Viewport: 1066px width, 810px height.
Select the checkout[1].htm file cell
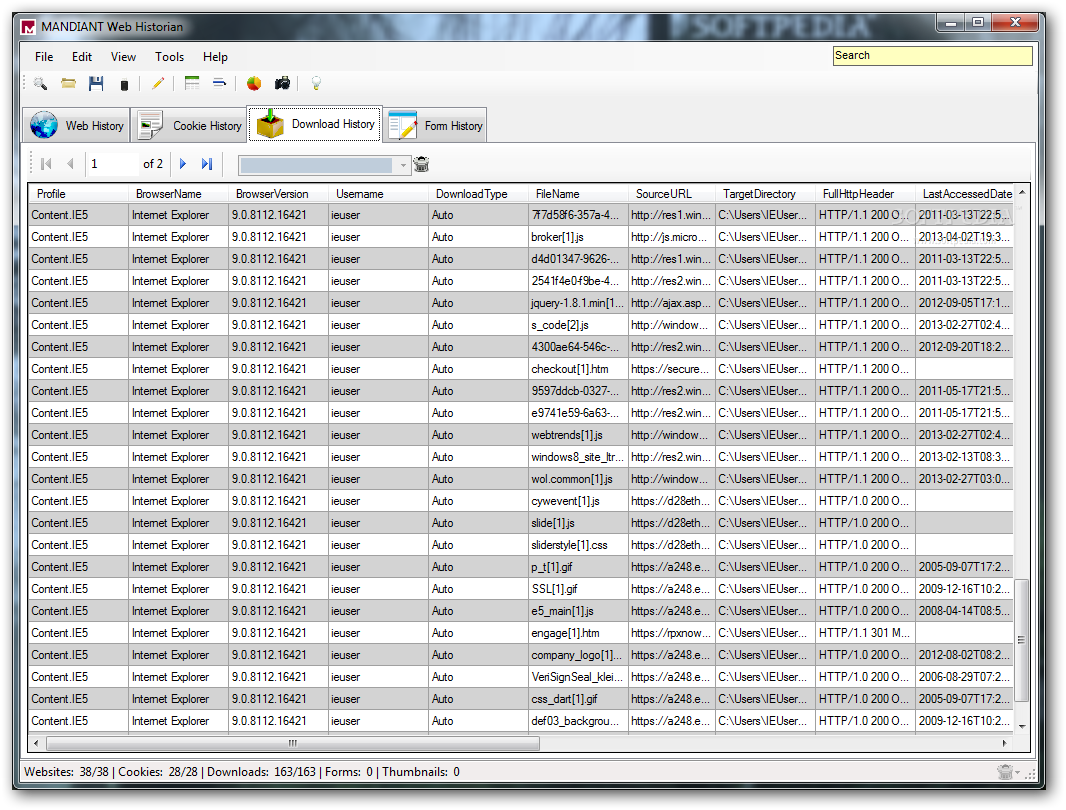(x=578, y=369)
